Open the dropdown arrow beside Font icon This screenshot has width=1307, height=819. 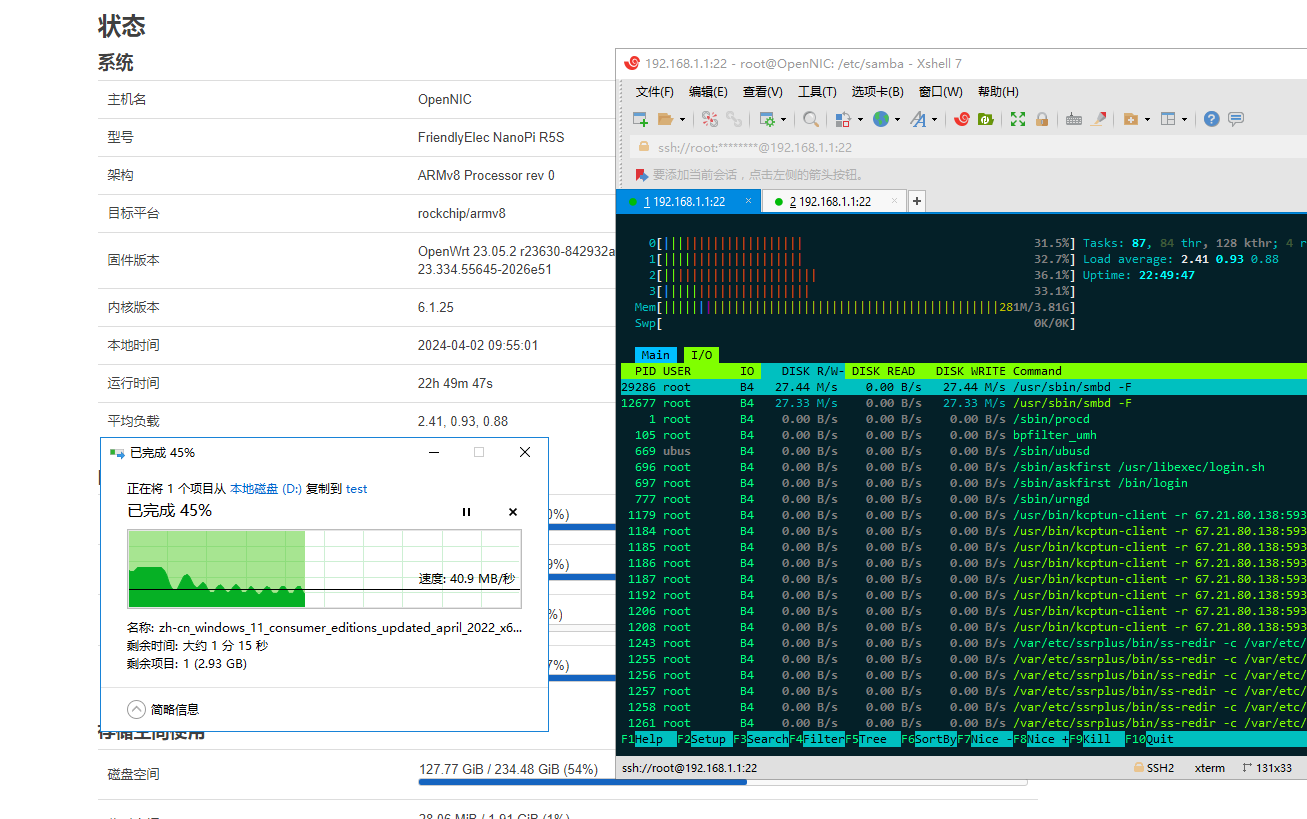(x=935, y=119)
